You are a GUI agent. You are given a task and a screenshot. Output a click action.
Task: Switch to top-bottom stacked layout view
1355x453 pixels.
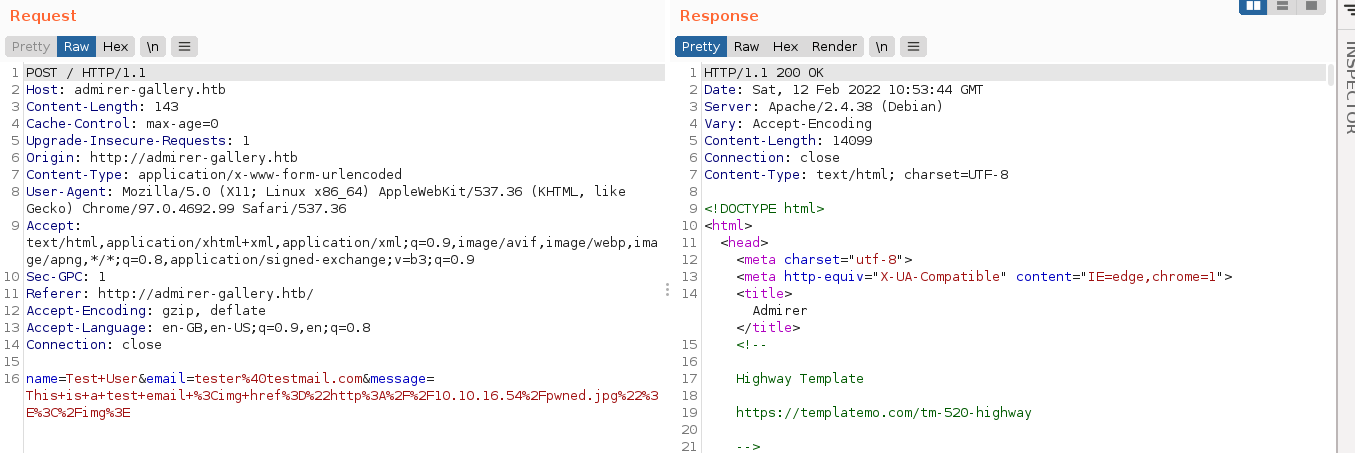coord(1281,6)
